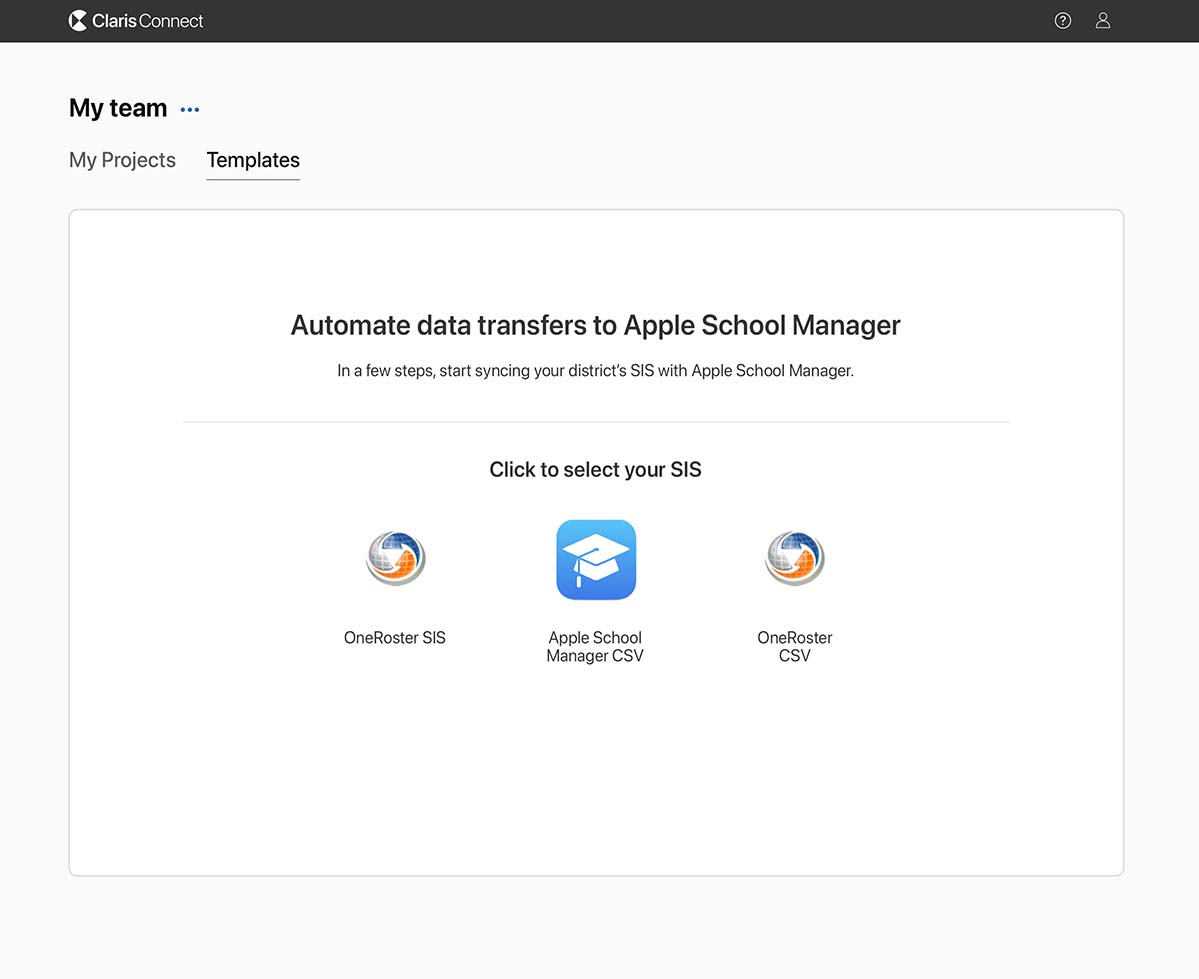The width and height of the screenshot is (1199, 979).
Task: Open the My team options ellipsis
Action: (190, 109)
